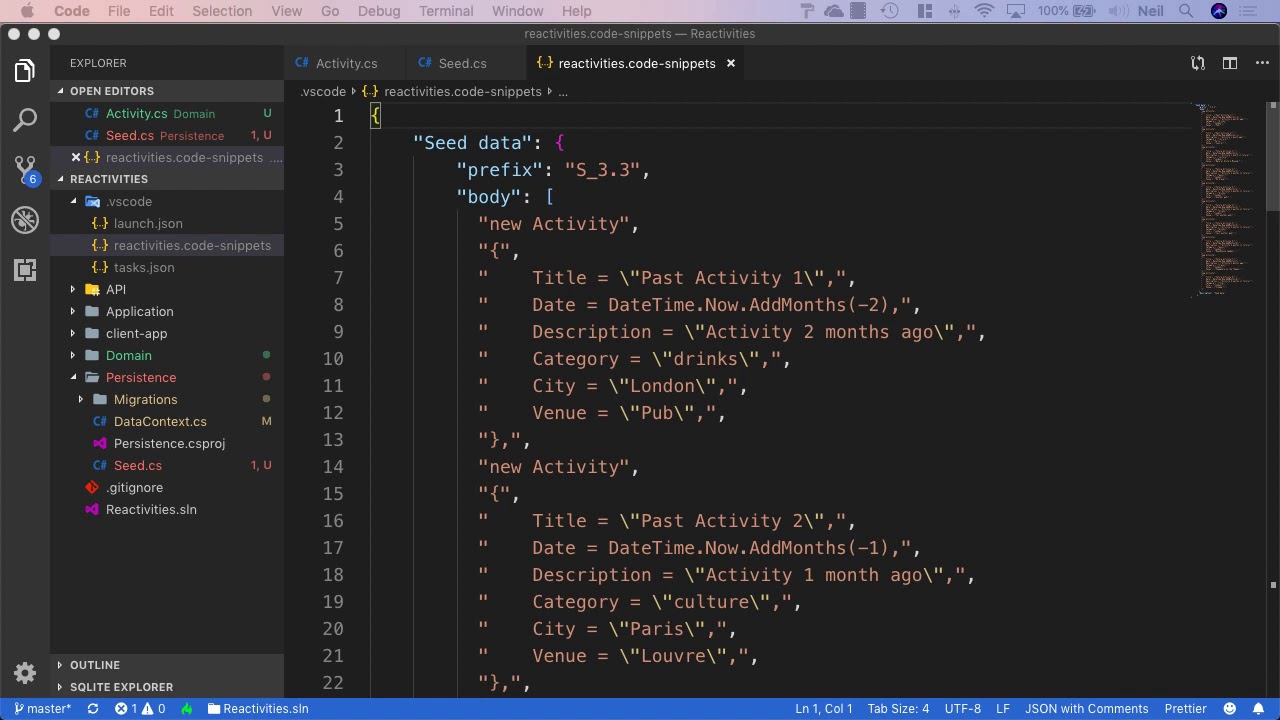Open the Extensions view in activity bar
Image resolution: width=1280 pixels, height=720 pixels.
25,270
